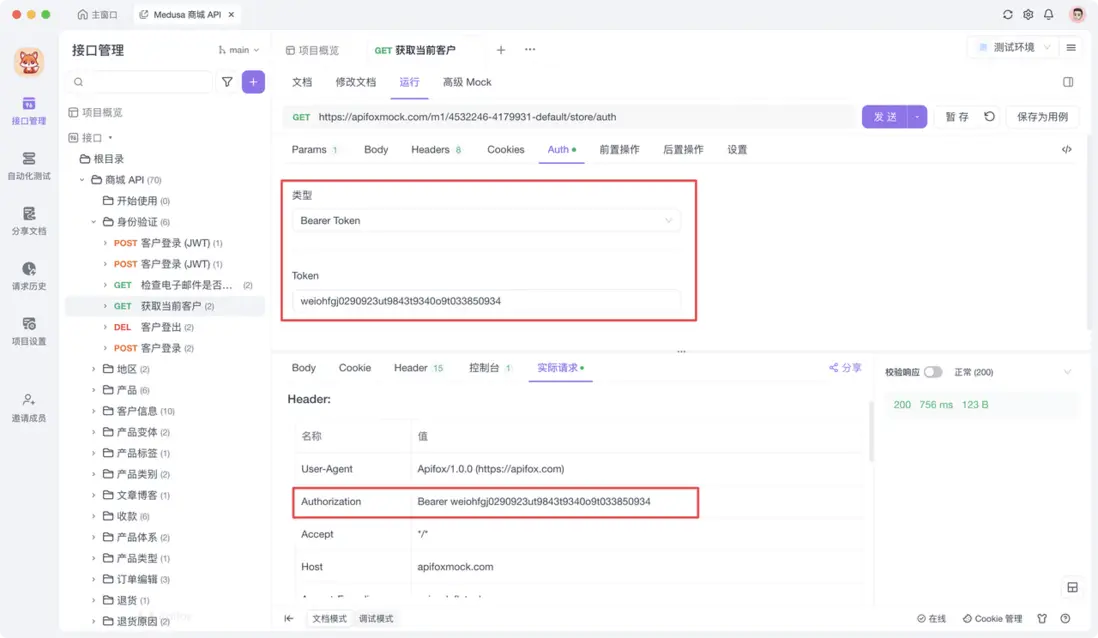Open 分享文档 from the sidebar
The image size is (1098, 638).
[28, 222]
